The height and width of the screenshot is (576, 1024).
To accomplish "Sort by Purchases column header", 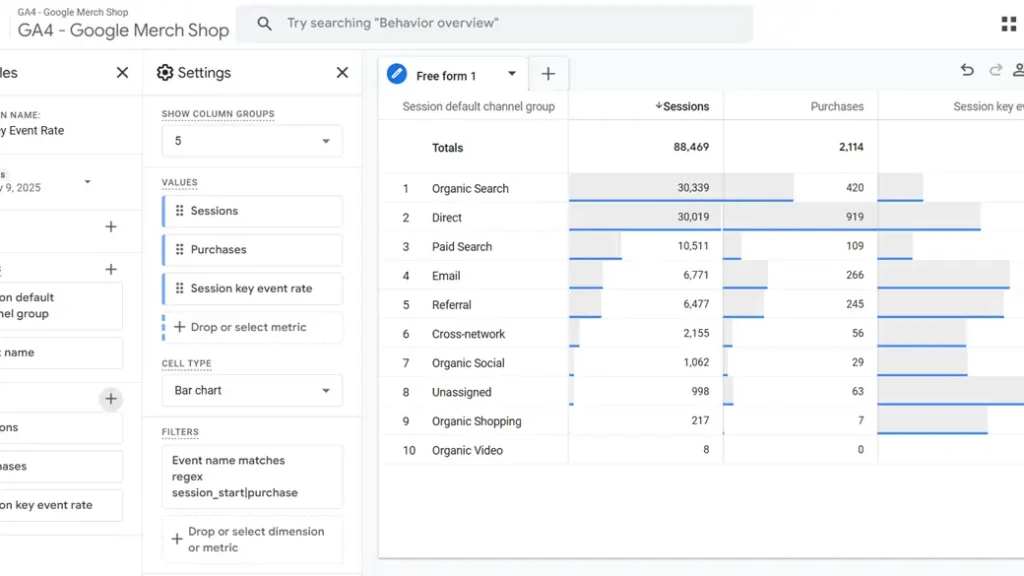I will pos(836,106).
